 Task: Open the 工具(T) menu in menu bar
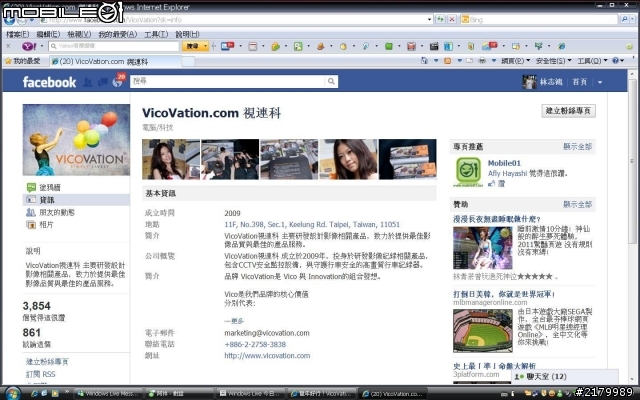tap(156, 34)
